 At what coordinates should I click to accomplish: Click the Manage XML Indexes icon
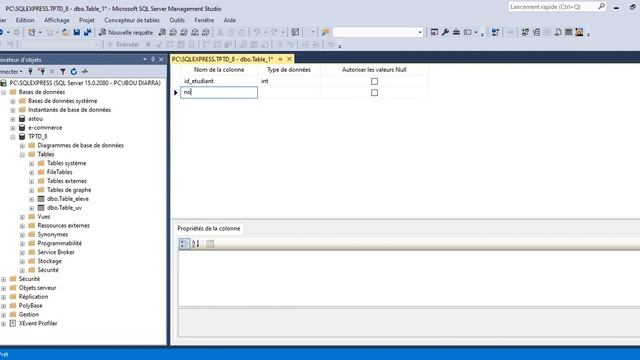(x=558, y=32)
